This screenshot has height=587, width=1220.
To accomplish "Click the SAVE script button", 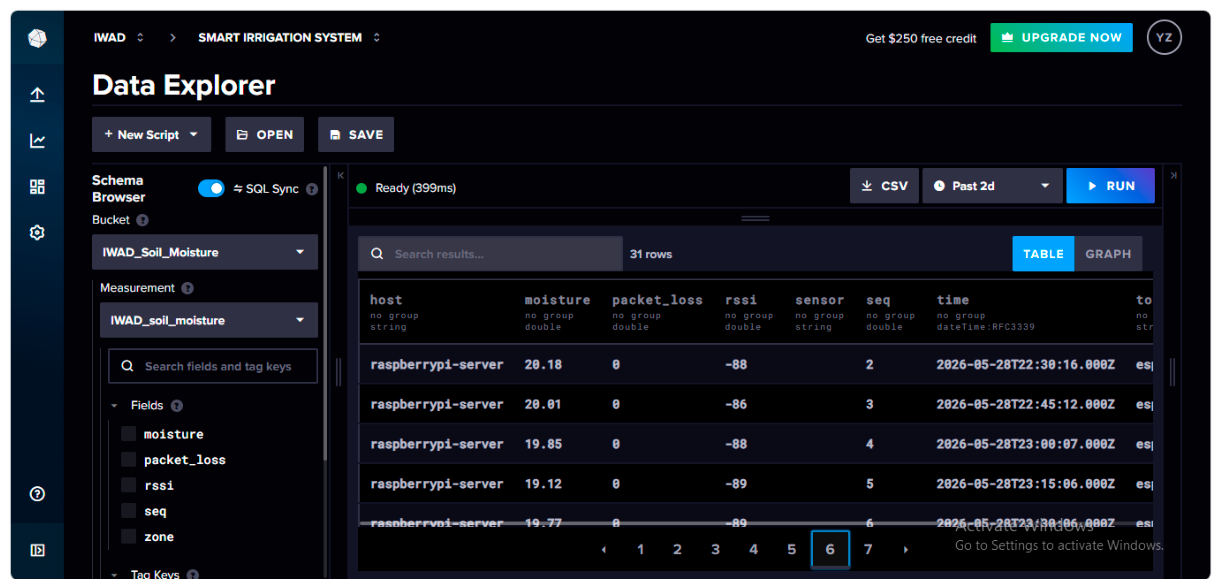I will [356, 135].
